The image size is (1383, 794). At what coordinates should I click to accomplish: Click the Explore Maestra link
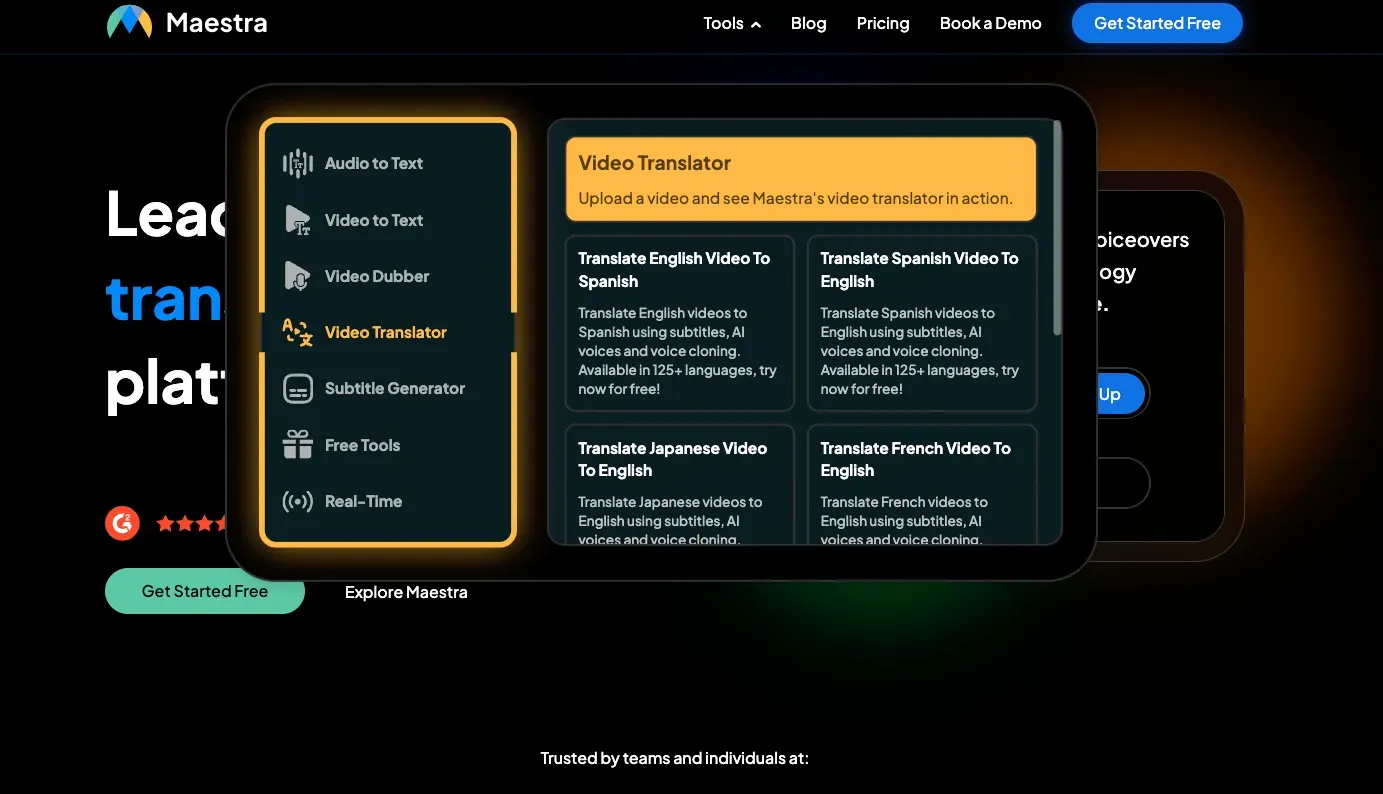[406, 592]
